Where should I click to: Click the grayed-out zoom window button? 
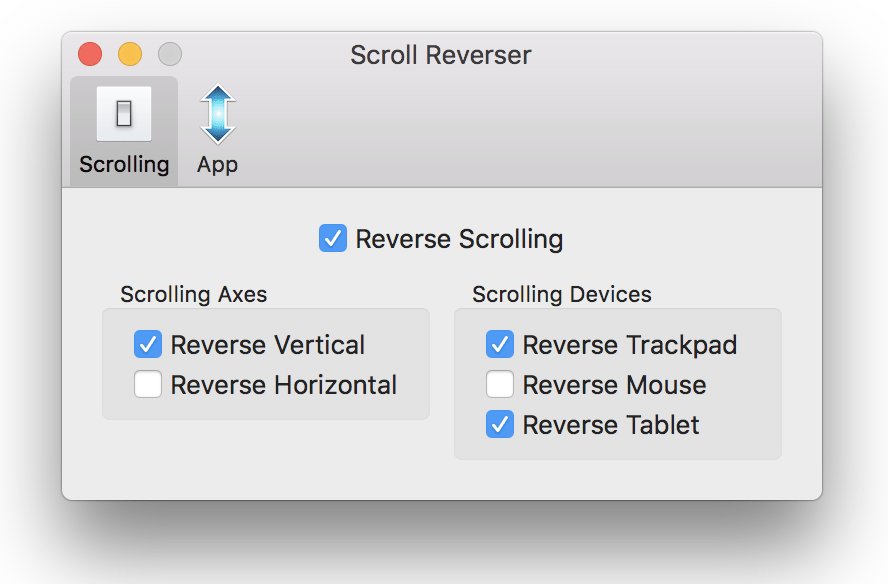click(x=170, y=54)
